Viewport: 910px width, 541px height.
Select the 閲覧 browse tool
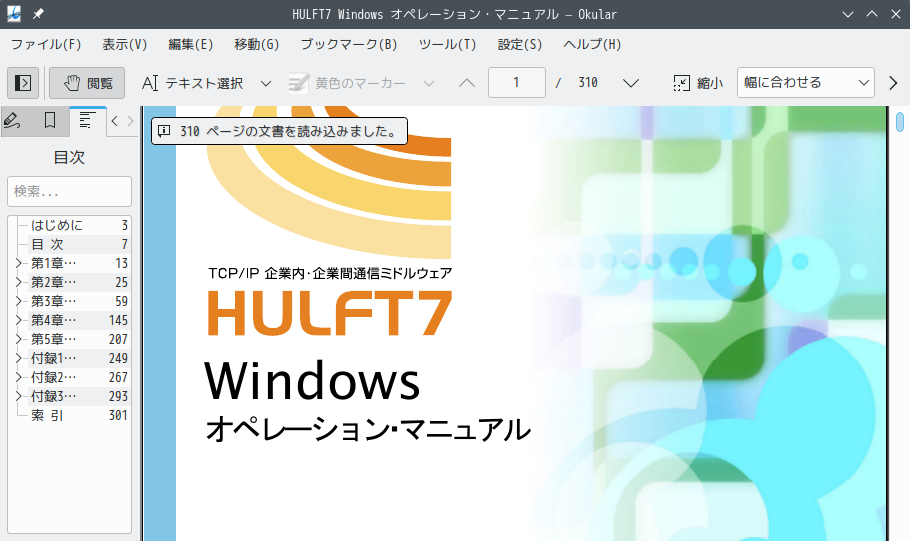[x=87, y=83]
